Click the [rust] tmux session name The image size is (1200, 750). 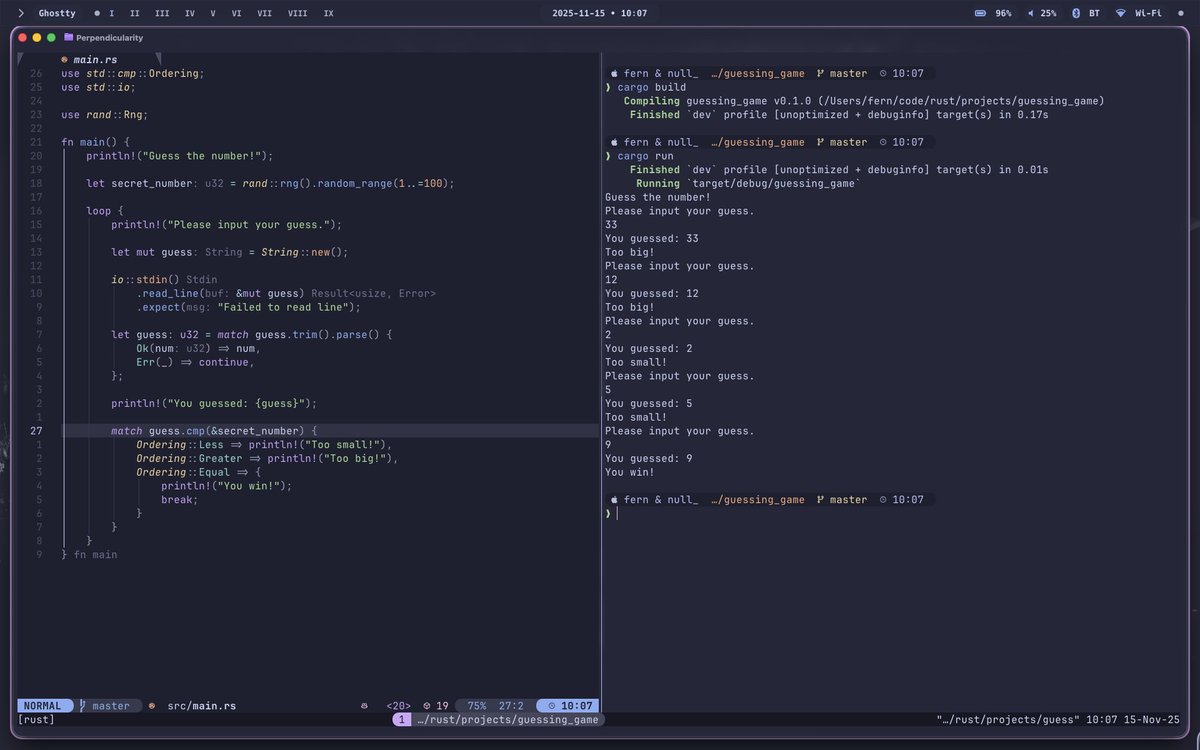[36, 720]
